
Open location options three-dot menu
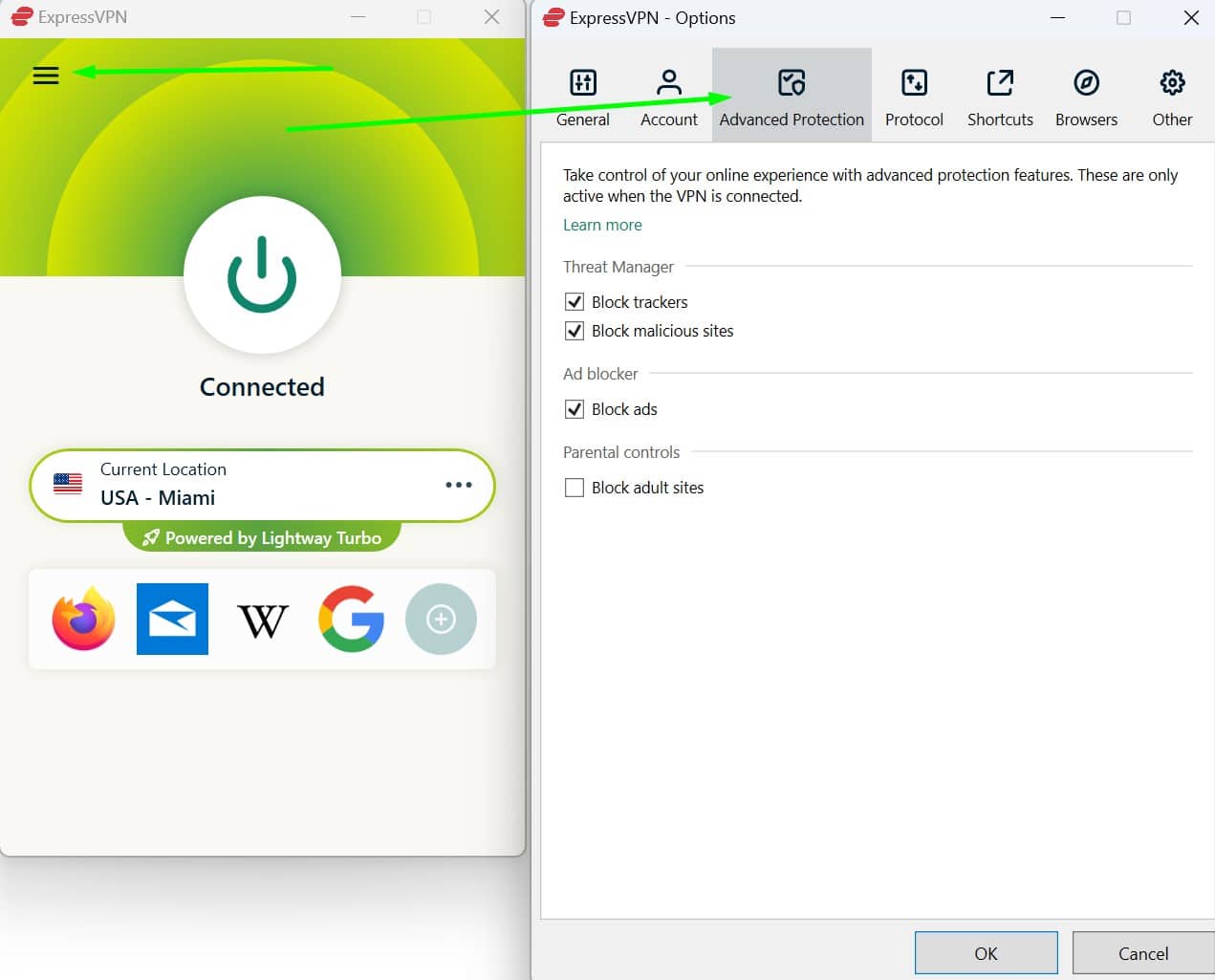[459, 485]
